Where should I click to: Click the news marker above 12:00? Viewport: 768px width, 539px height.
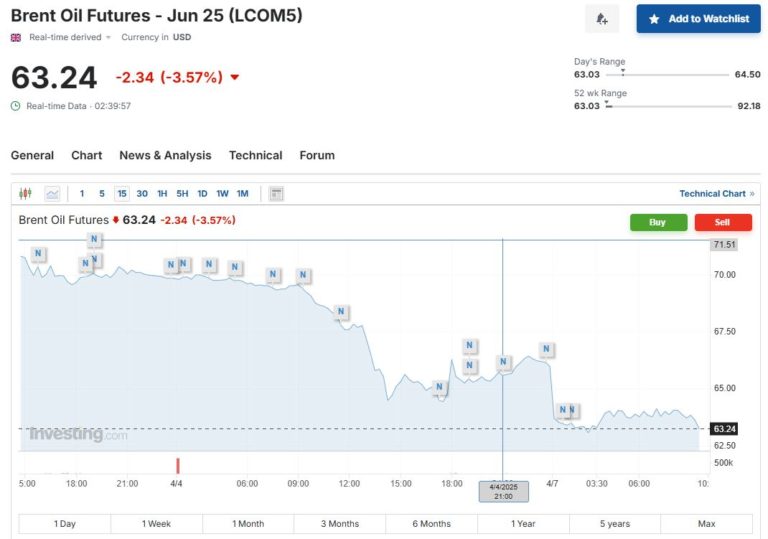tap(342, 312)
